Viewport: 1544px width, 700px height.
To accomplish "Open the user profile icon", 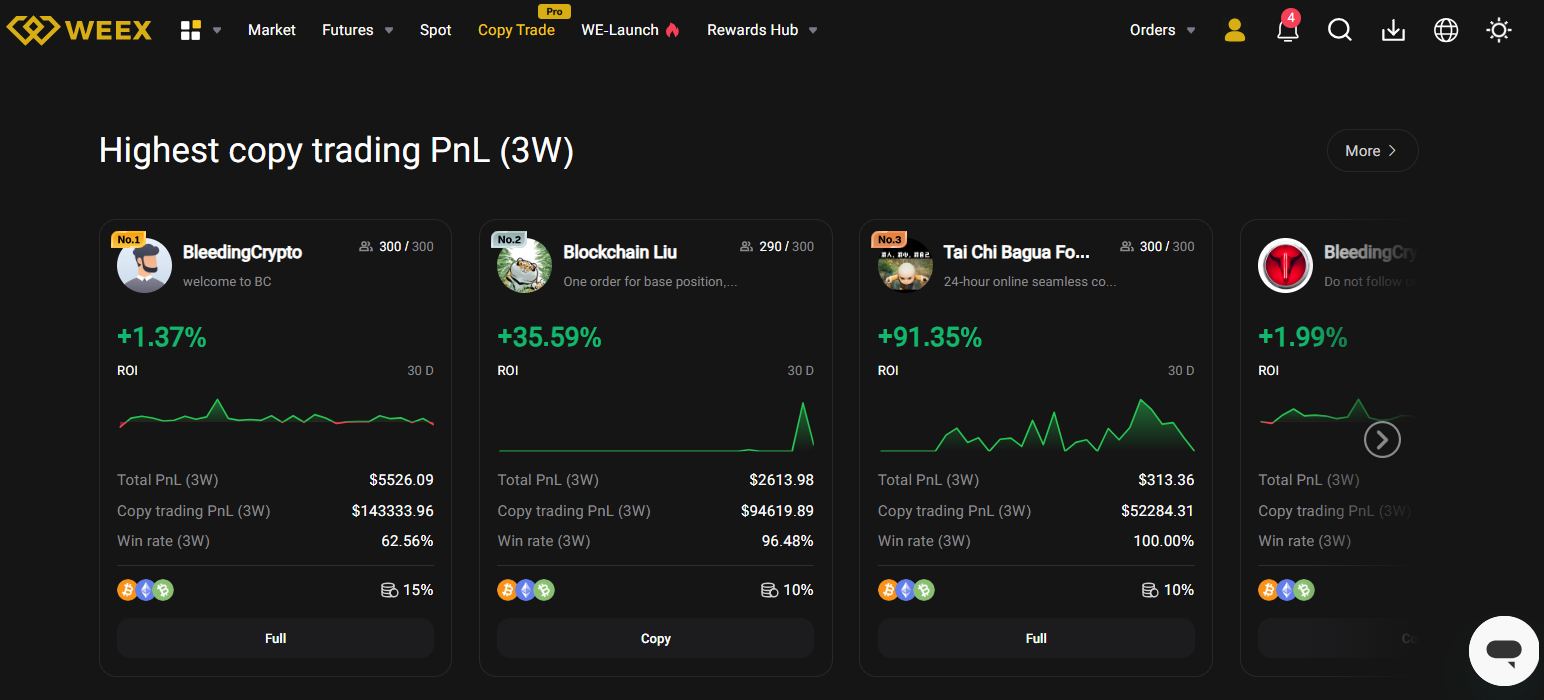I will click(x=1235, y=30).
